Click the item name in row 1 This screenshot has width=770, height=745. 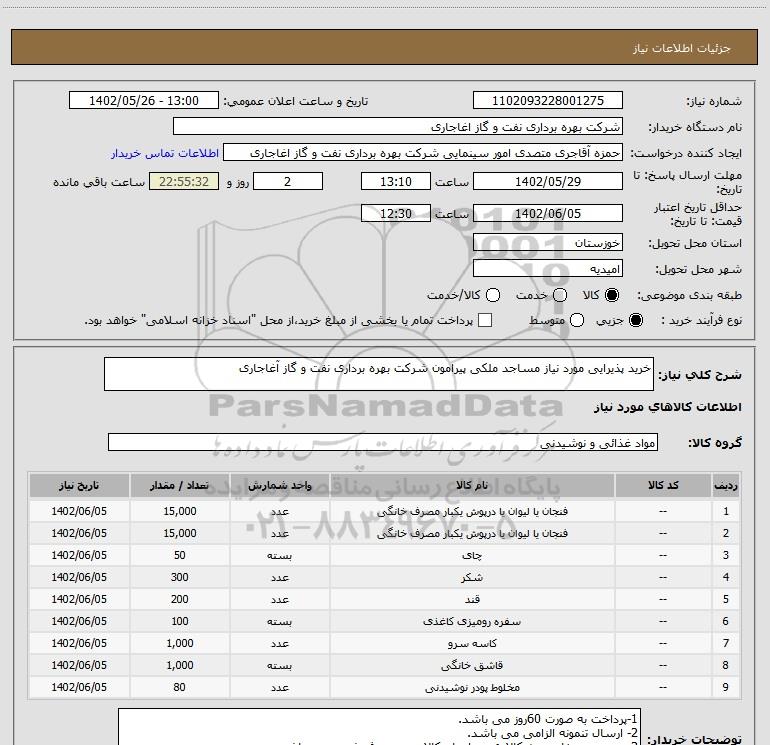tap(472, 511)
